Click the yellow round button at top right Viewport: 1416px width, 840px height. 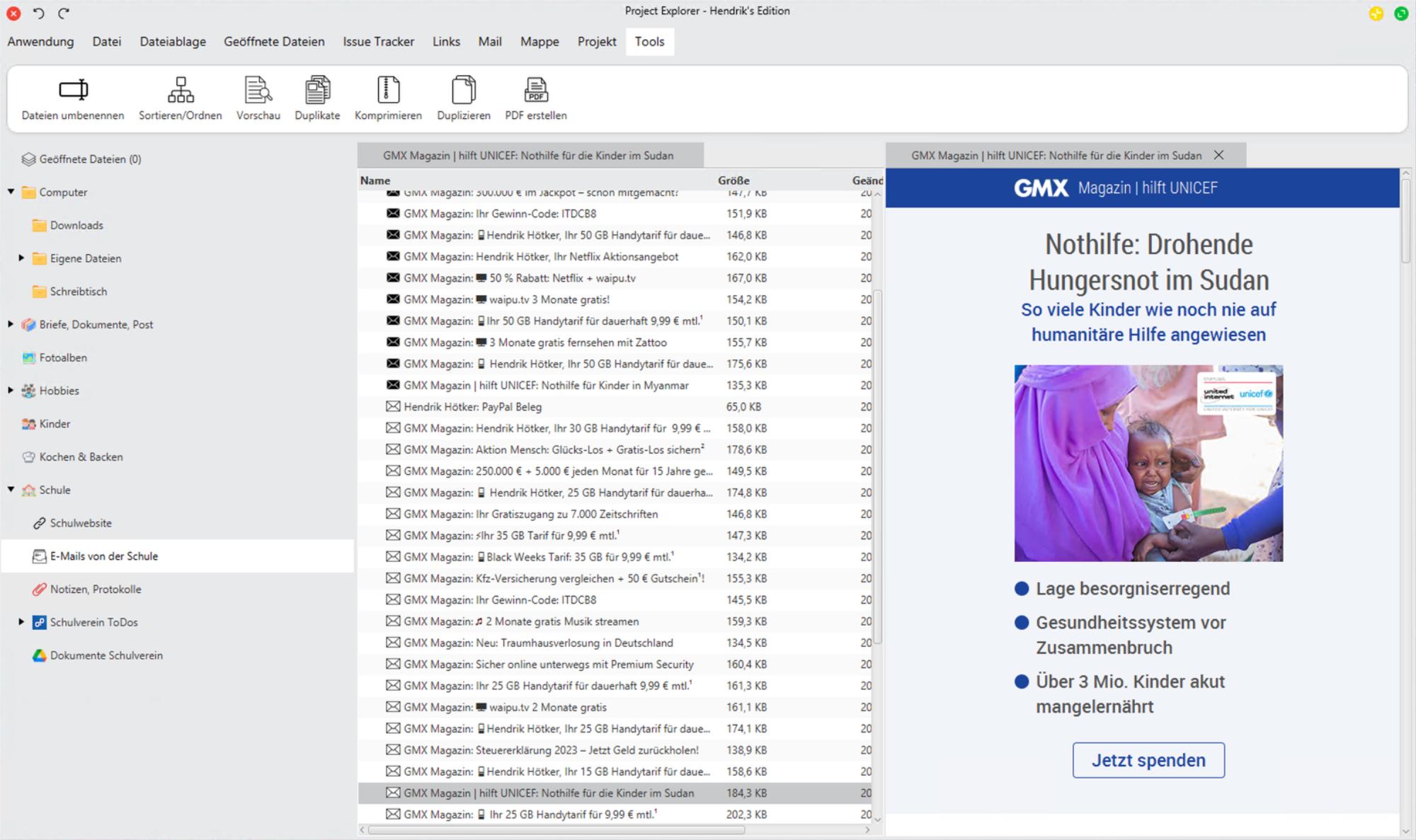point(1376,13)
